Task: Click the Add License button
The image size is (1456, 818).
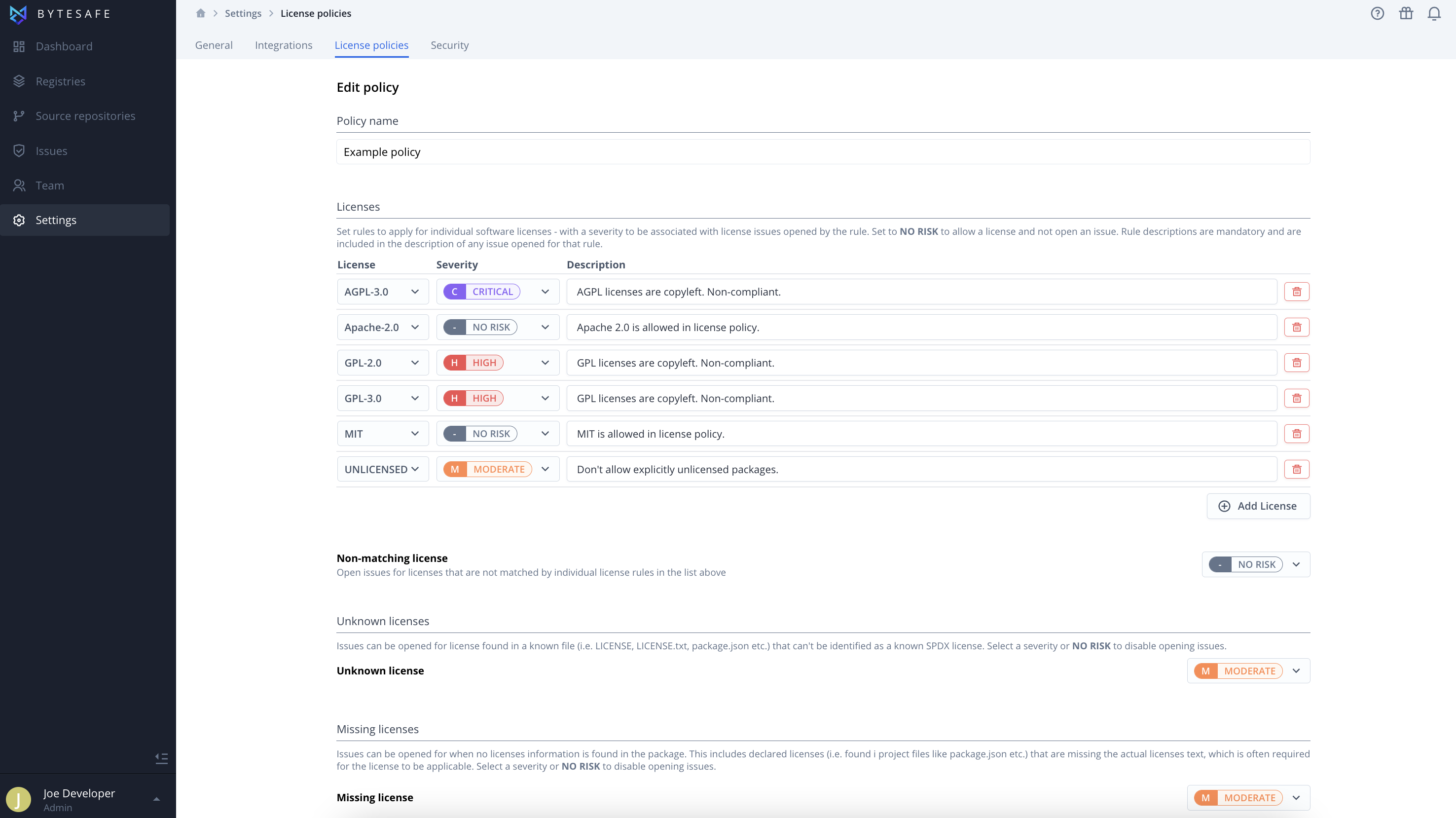Action: click(1258, 506)
